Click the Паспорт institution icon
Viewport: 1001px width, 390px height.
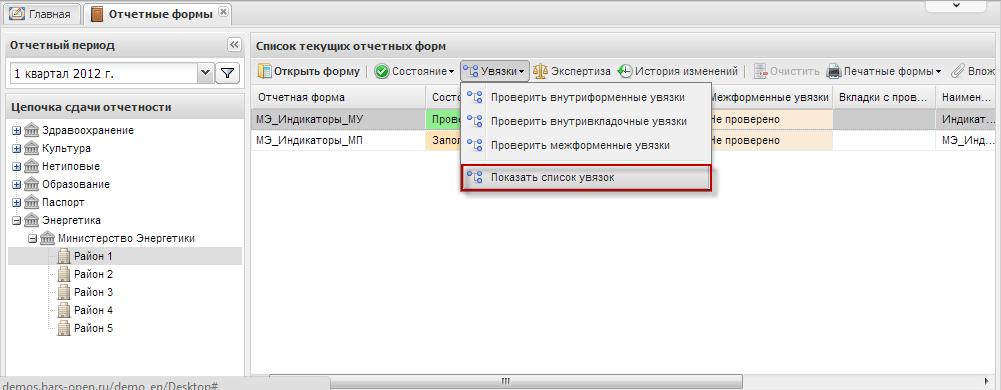(x=31, y=202)
